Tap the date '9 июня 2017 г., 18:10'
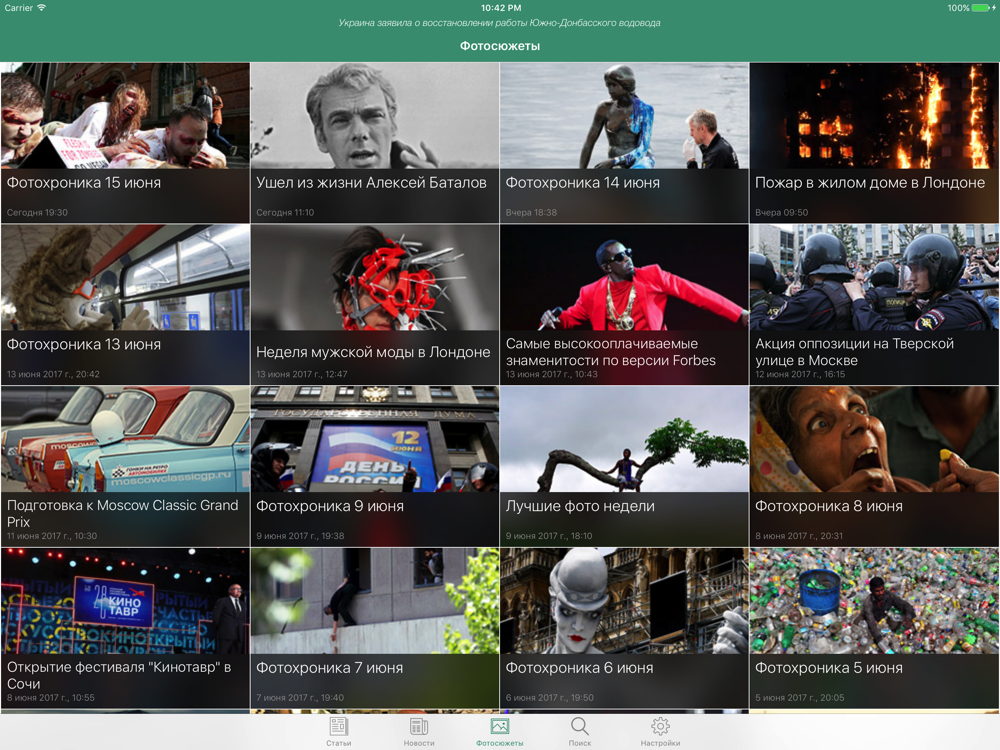1000x750 pixels. 548,536
